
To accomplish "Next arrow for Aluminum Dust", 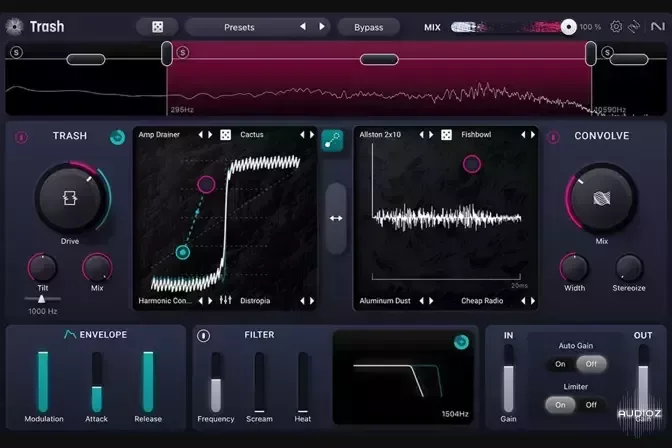I will [x=431, y=301].
